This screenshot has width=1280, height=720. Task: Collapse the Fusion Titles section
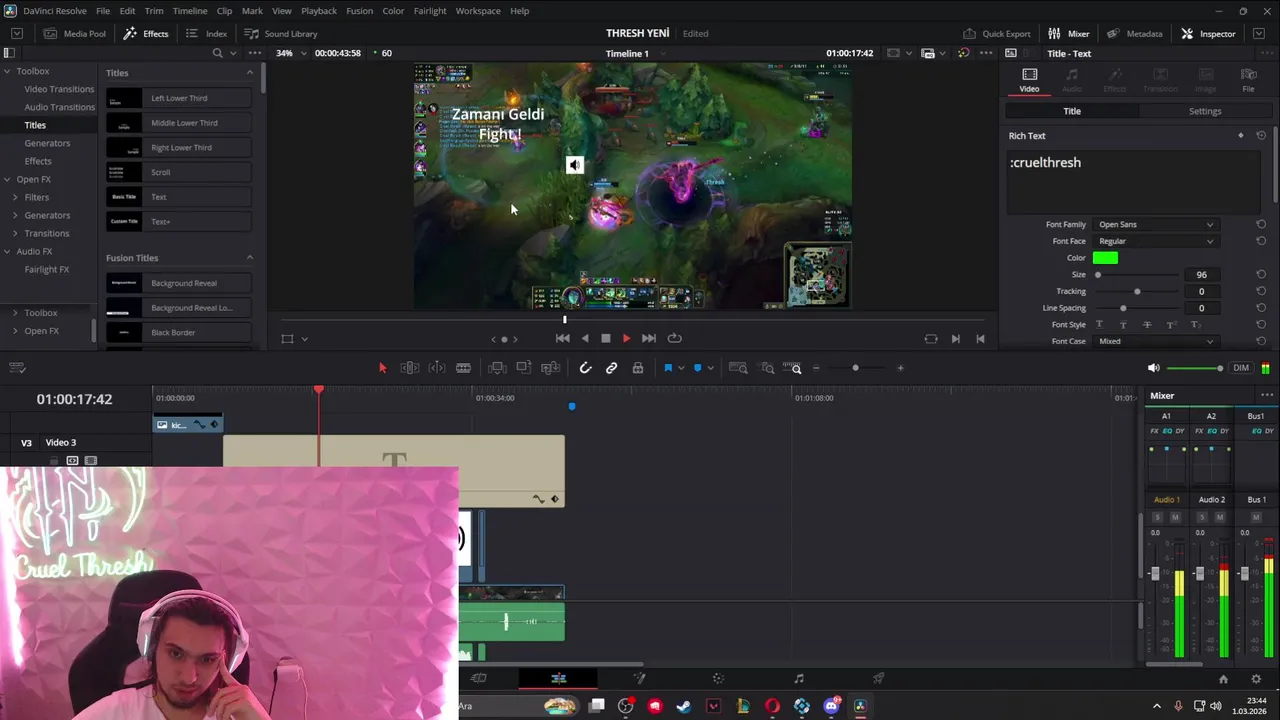coord(250,258)
